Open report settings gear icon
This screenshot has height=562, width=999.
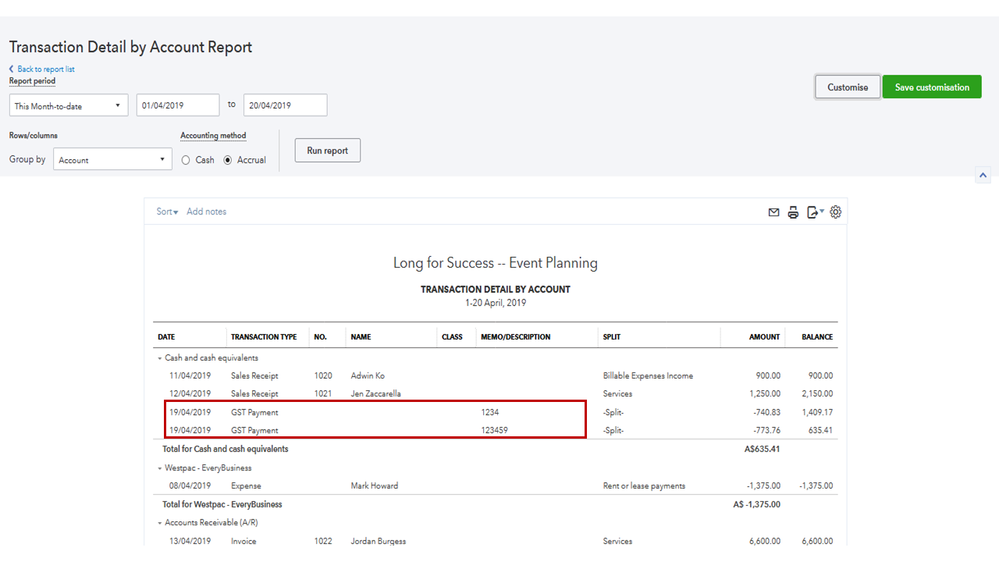coord(836,212)
